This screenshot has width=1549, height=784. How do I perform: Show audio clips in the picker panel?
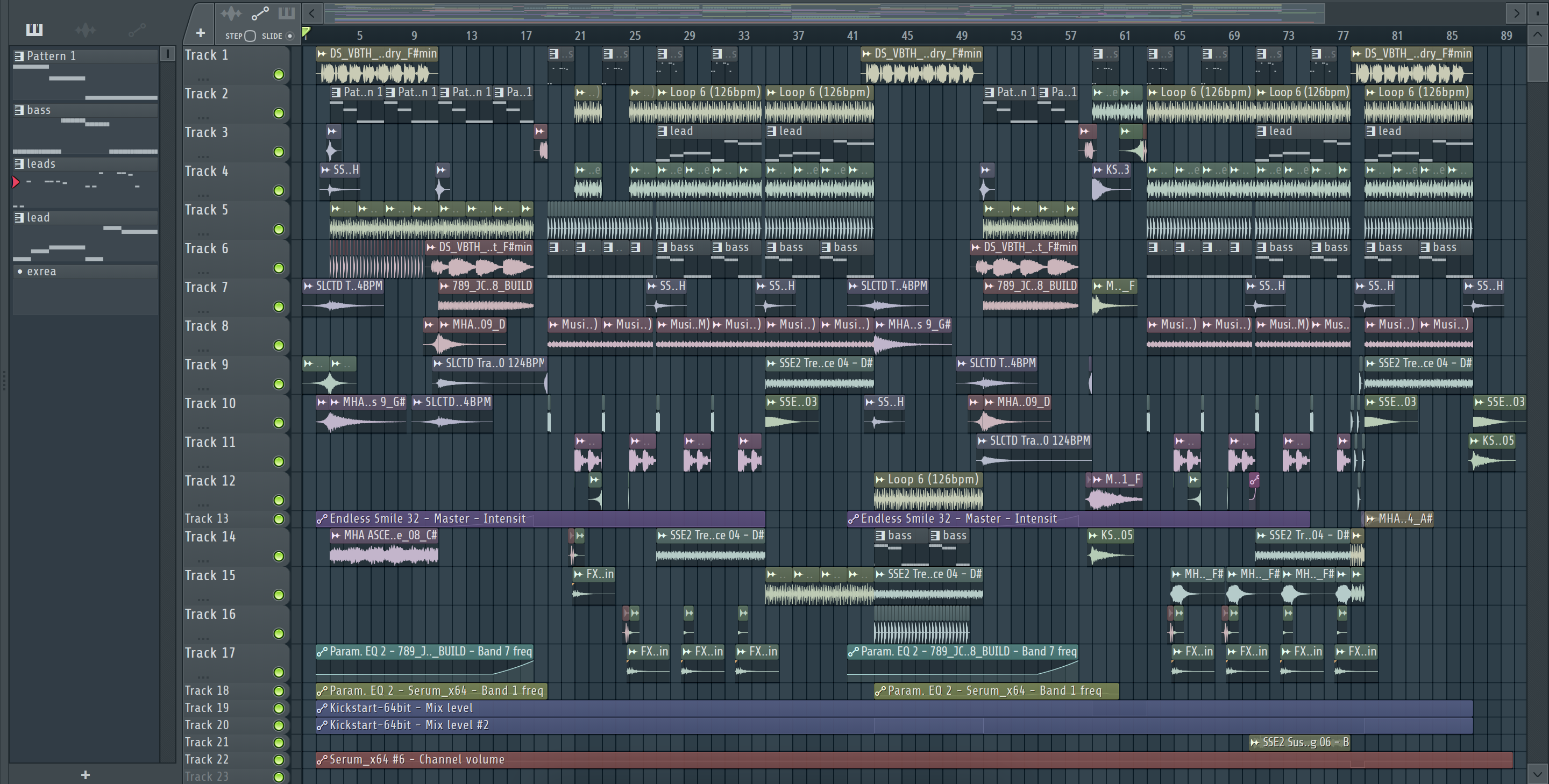tap(86, 30)
